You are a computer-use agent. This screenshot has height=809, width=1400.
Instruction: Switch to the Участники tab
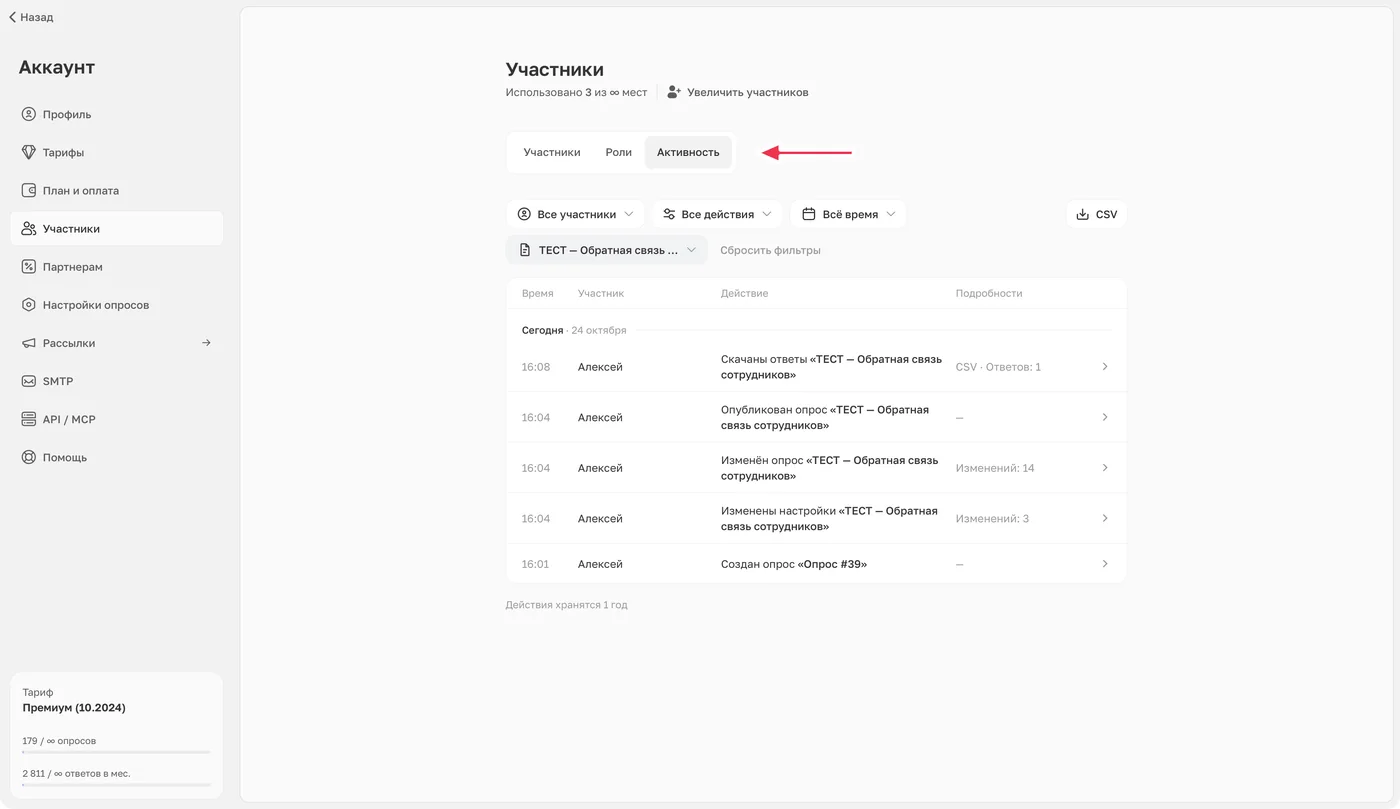[552, 152]
